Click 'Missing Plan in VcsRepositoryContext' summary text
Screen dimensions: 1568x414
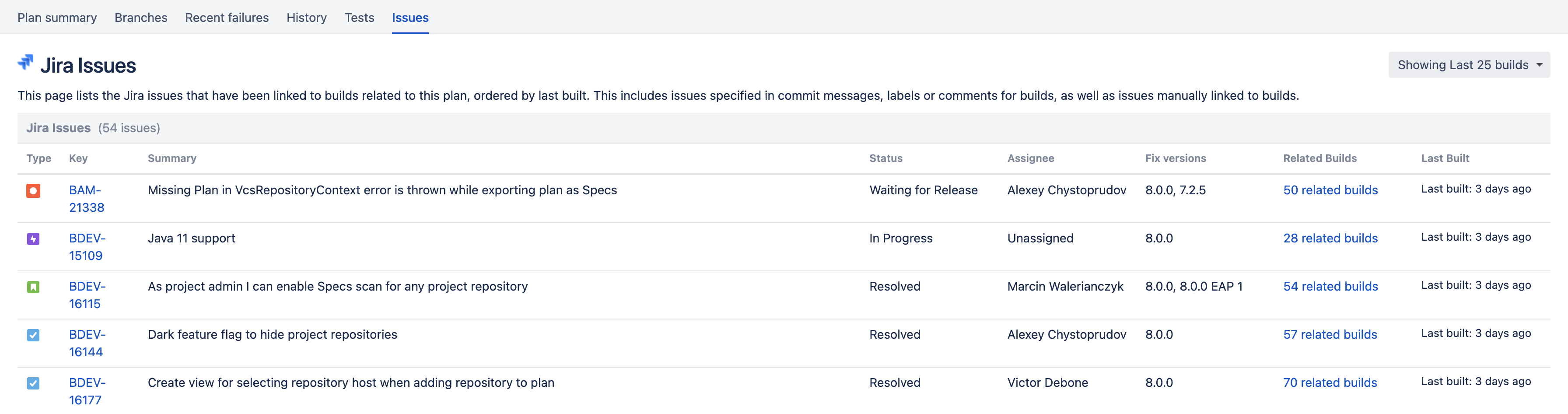click(x=382, y=190)
